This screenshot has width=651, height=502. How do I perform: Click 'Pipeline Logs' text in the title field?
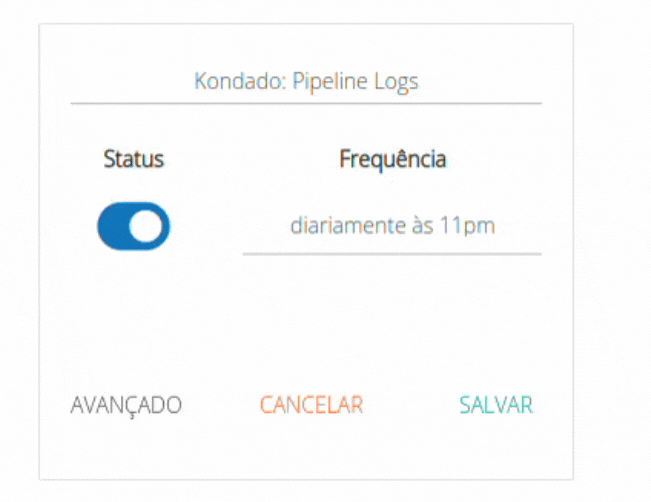(355, 81)
